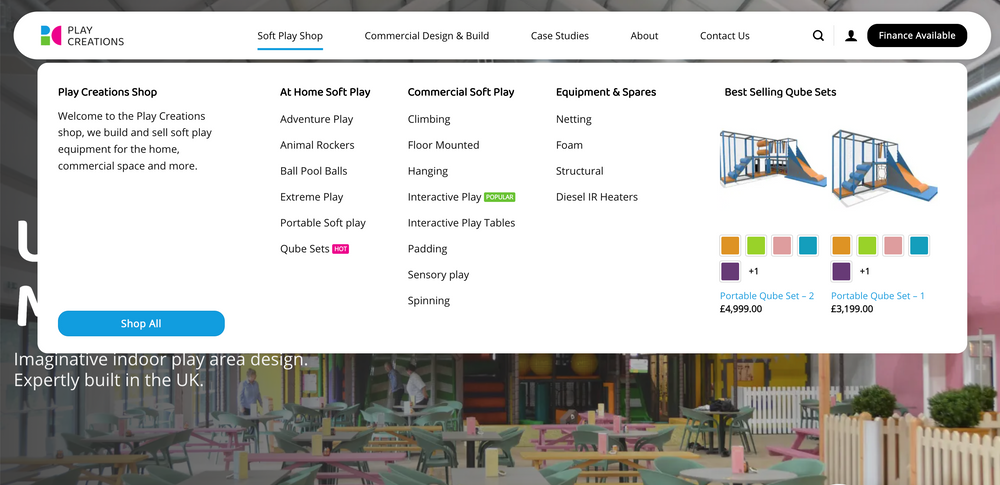
Task: Pick pink swatch for Portable Qube Set – 1
Action: coord(893,246)
